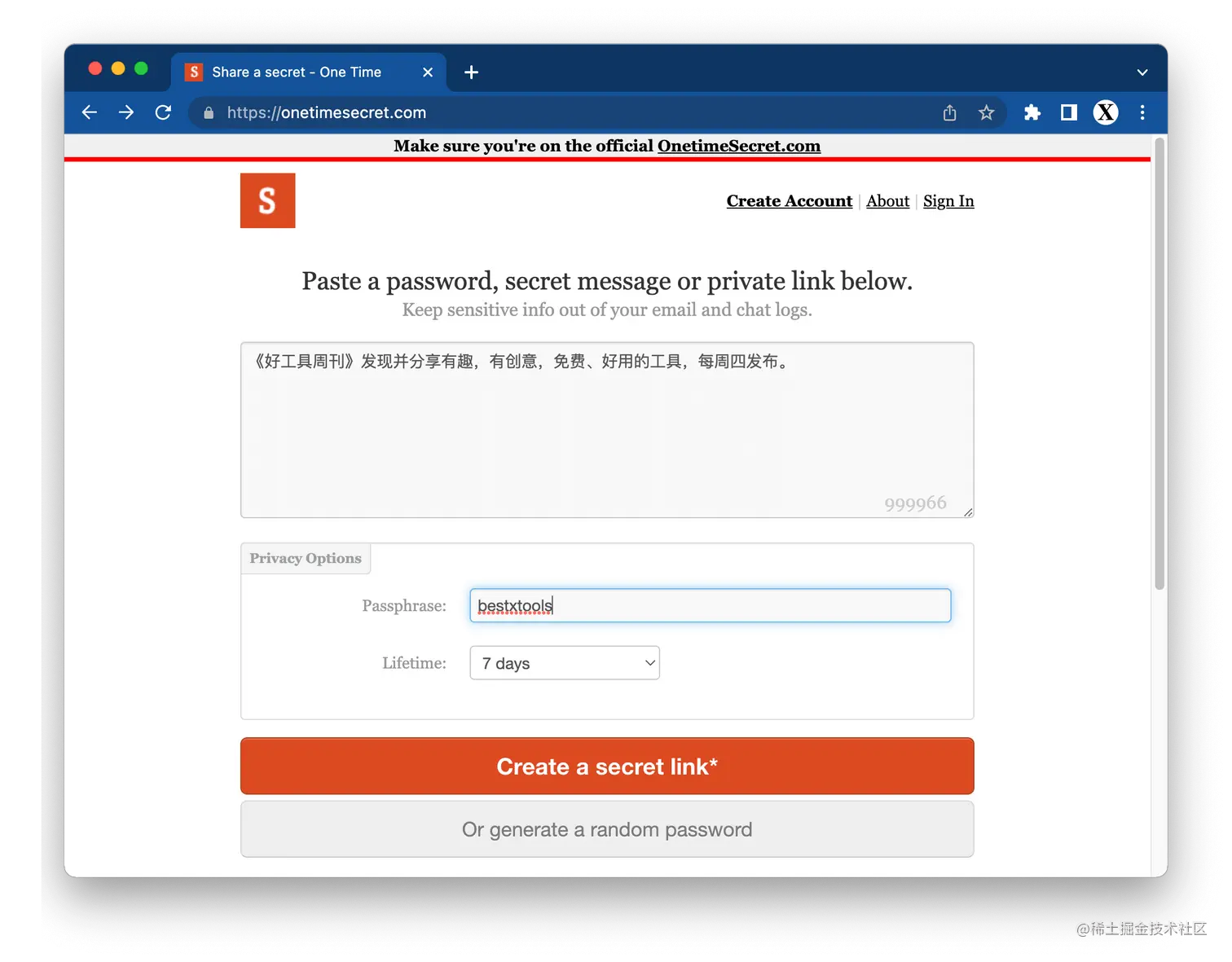
Task: Close the Share a secret tab
Action: pyautogui.click(x=428, y=72)
